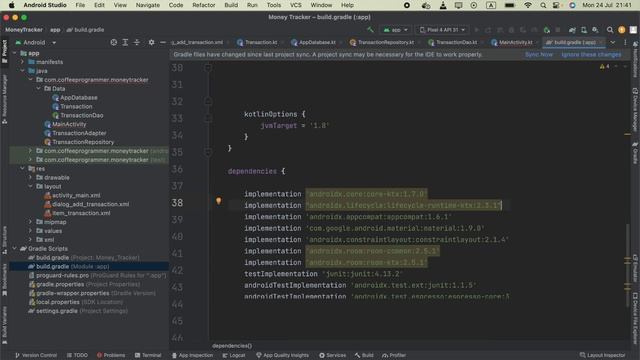The height and width of the screenshot is (360, 640).
Task: Open the Profiler tool window
Action: click(x=394, y=355)
